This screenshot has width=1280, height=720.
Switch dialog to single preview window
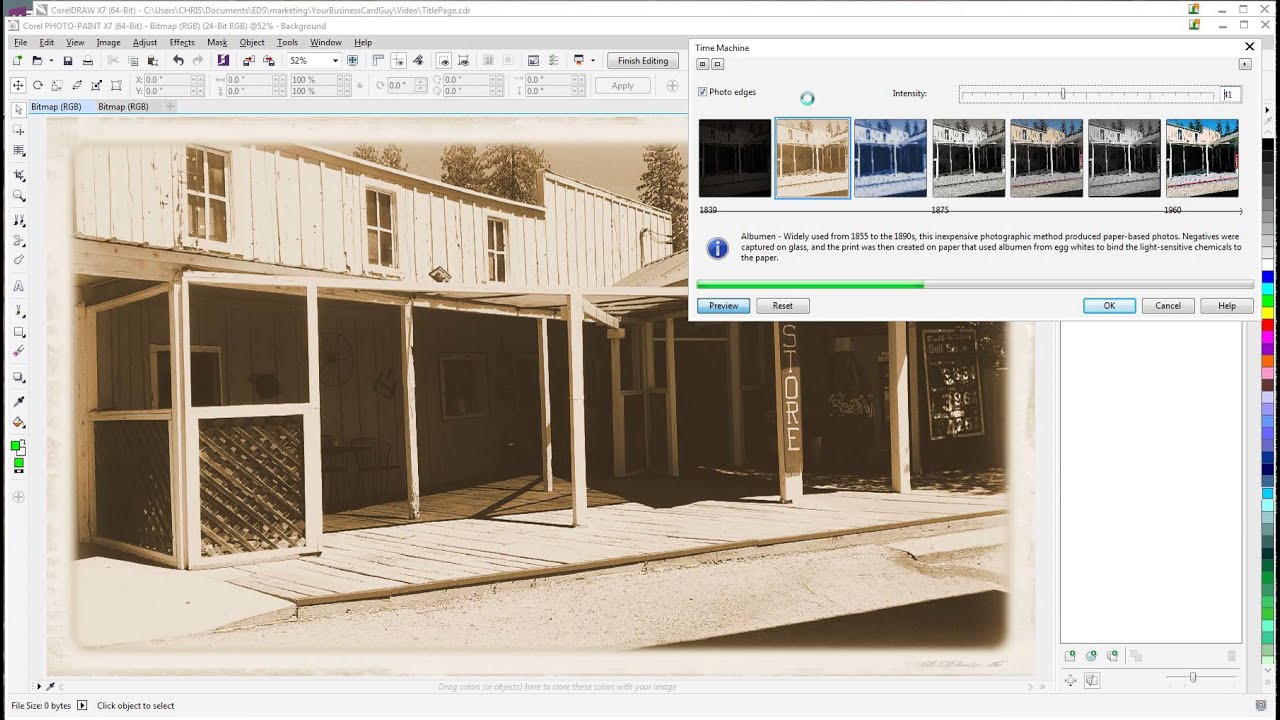(x=717, y=64)
